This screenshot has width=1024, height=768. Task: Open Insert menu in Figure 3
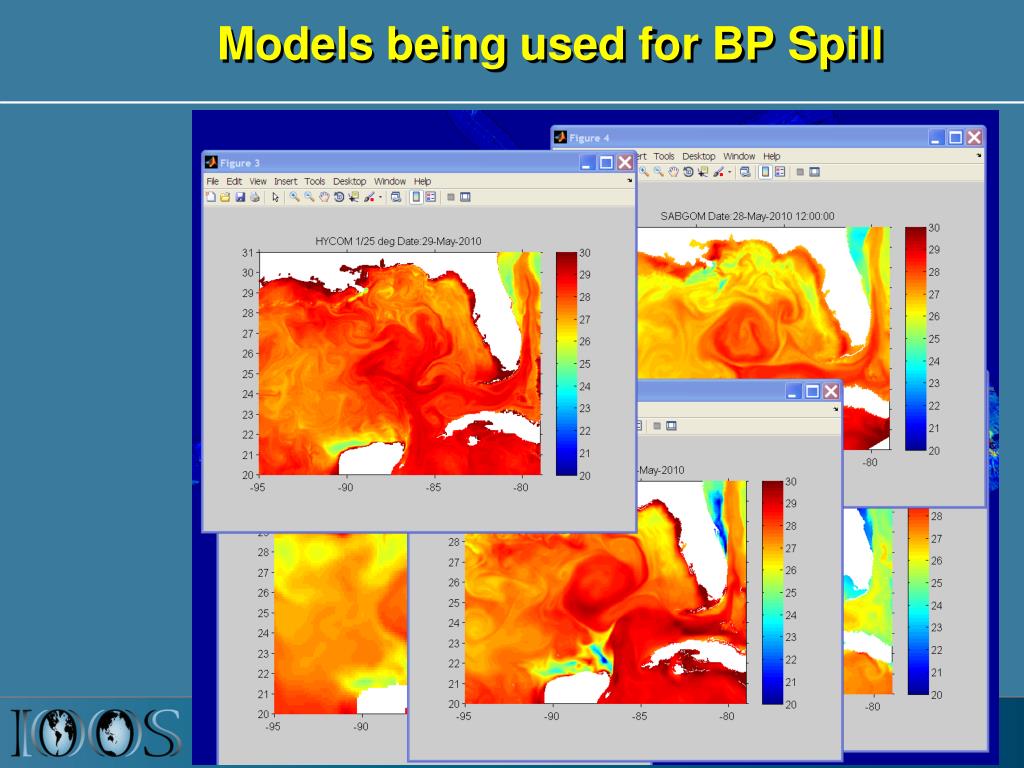pos(285,181)
